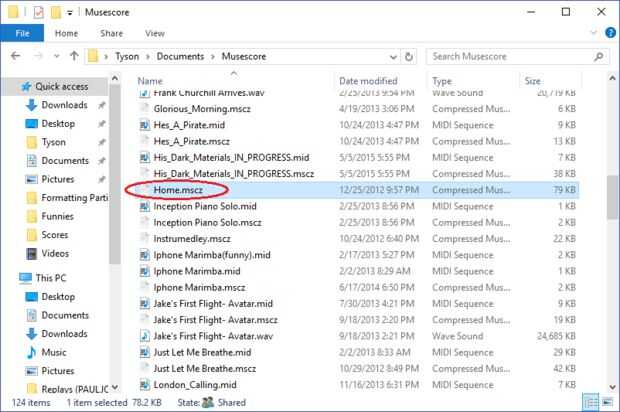This screenshot has height=412, width=620.
Task: Select This PC in the navigation pane
Action: (x=51, y=278)
